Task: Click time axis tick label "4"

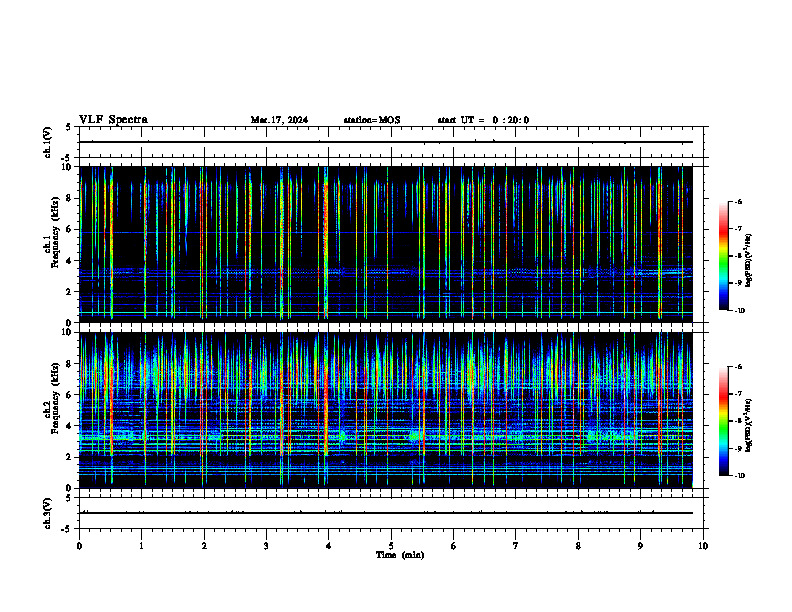Action: [x=329, y=546]
